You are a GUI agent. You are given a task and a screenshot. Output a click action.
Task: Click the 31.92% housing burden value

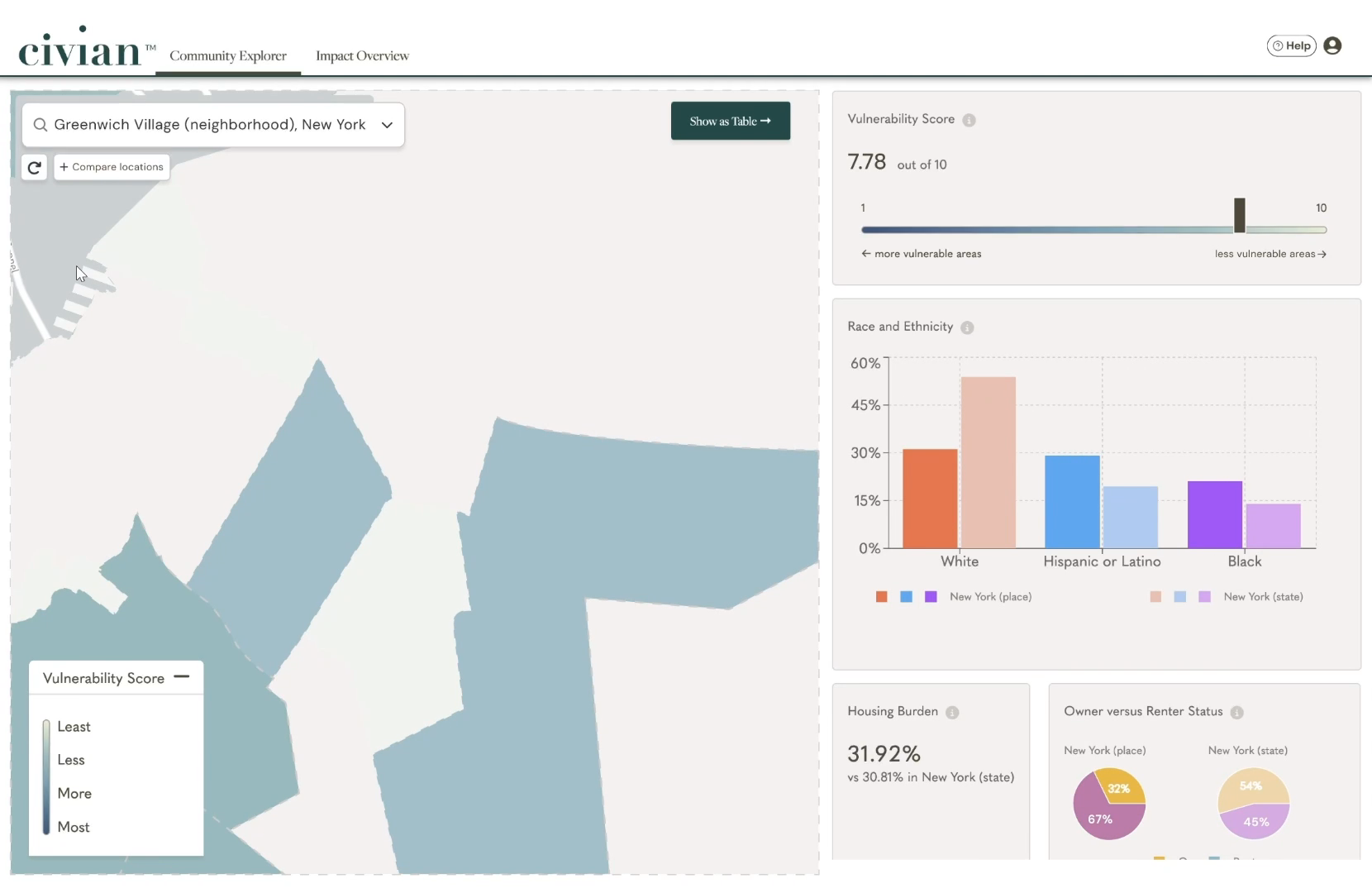tap(884, 754)
